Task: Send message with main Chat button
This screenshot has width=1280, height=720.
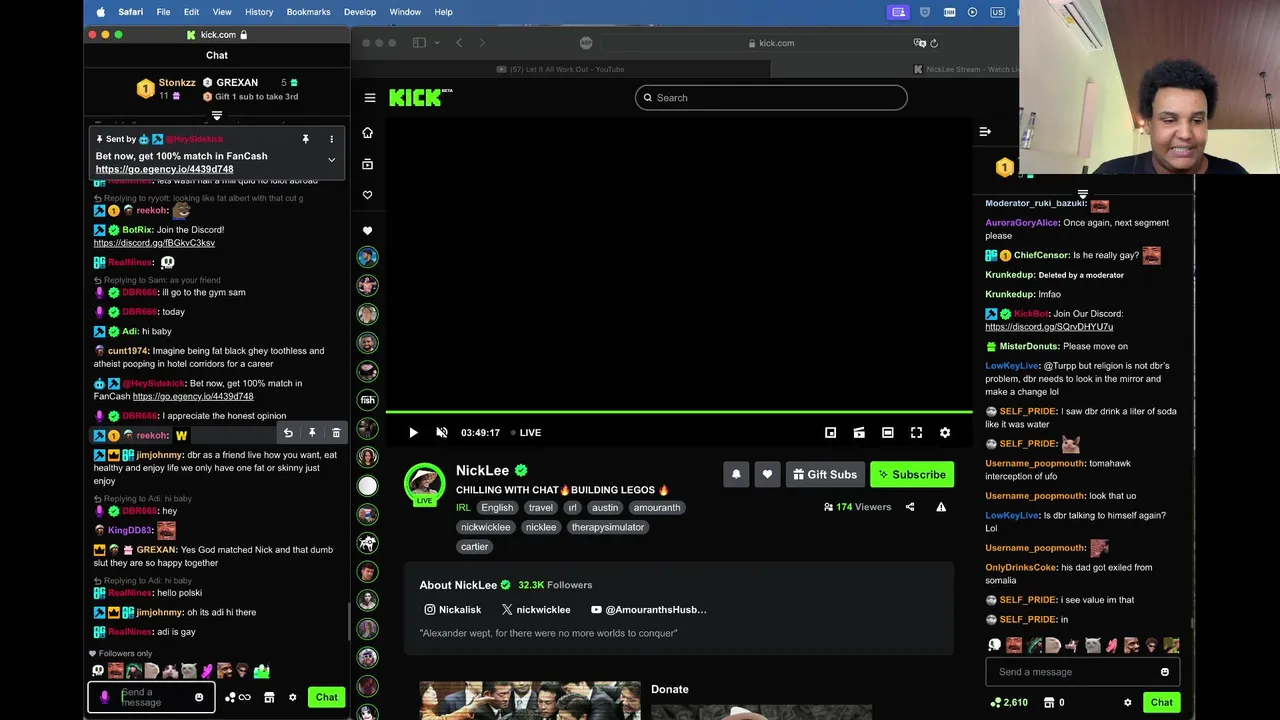Action: click(x=1161, y=703)
